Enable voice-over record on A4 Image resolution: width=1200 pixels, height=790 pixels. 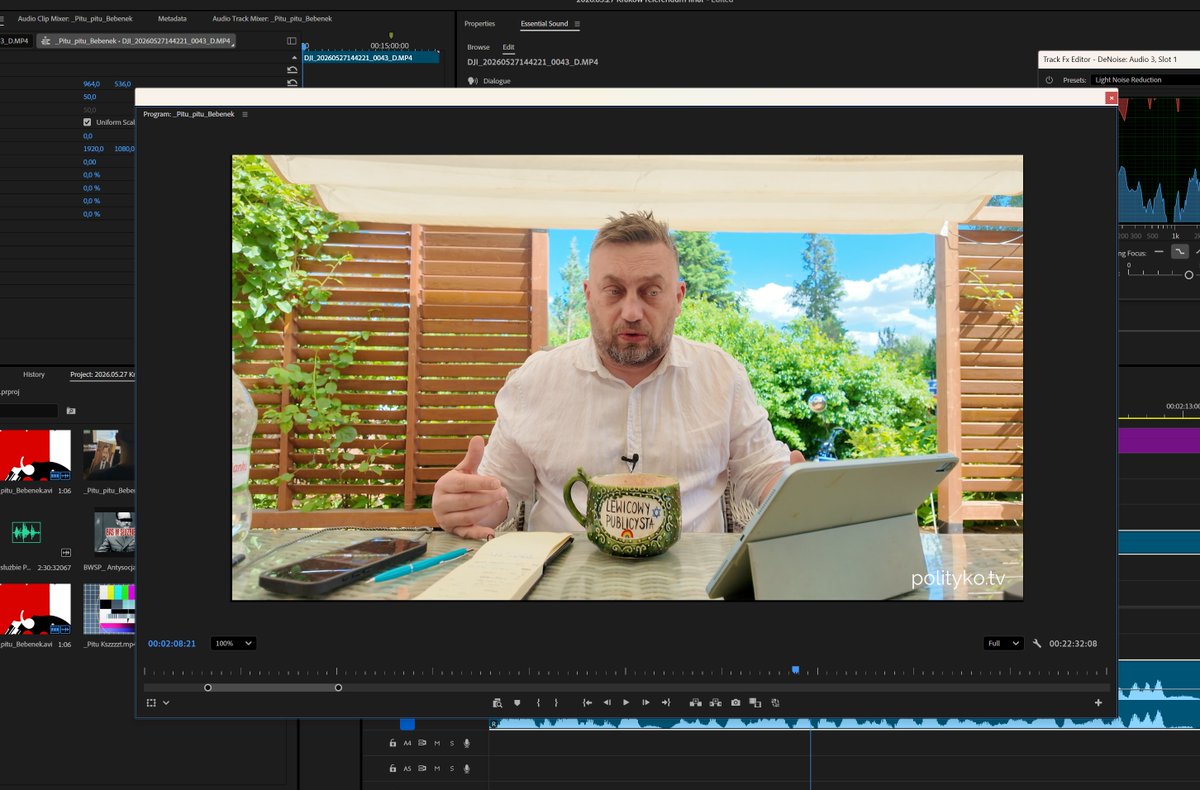tap(467, 743)
